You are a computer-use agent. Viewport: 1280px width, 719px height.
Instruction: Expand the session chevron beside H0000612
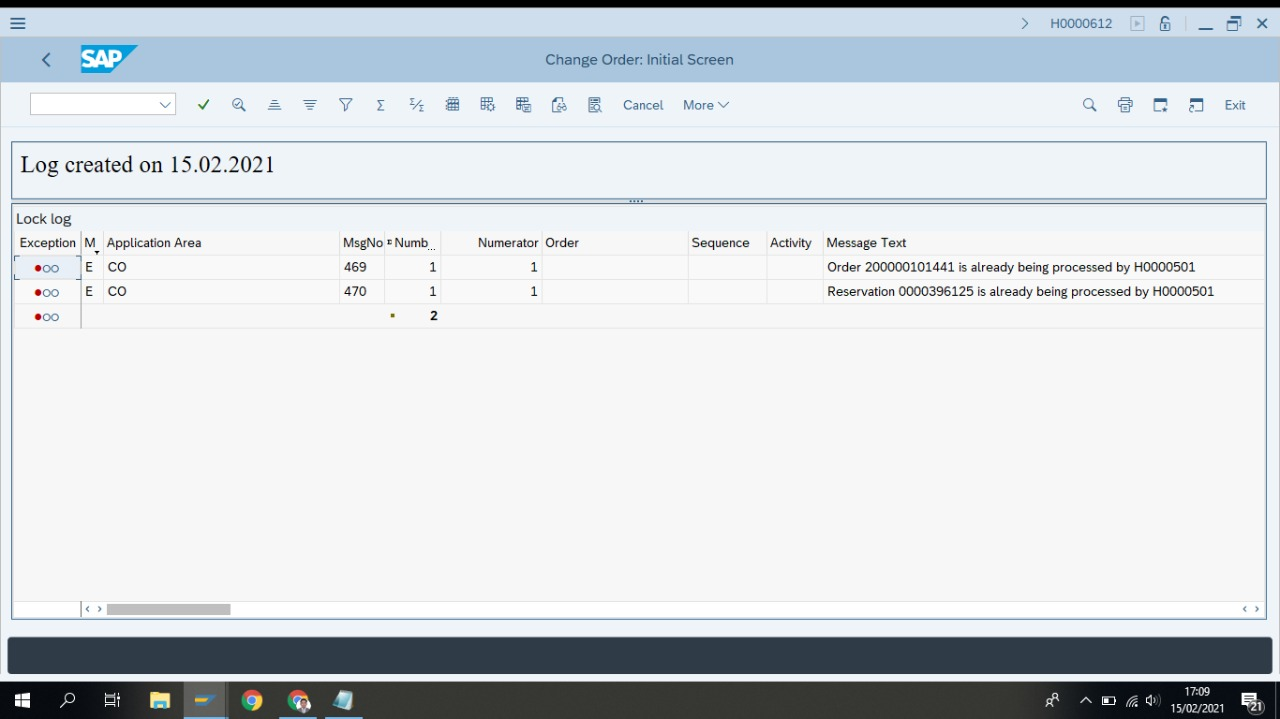(1025, 24)
